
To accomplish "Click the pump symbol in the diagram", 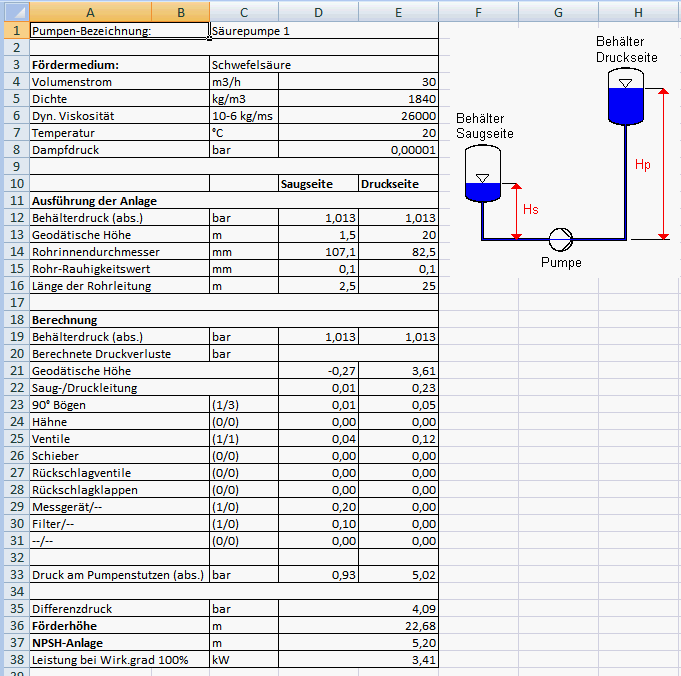I will point(561,239).
